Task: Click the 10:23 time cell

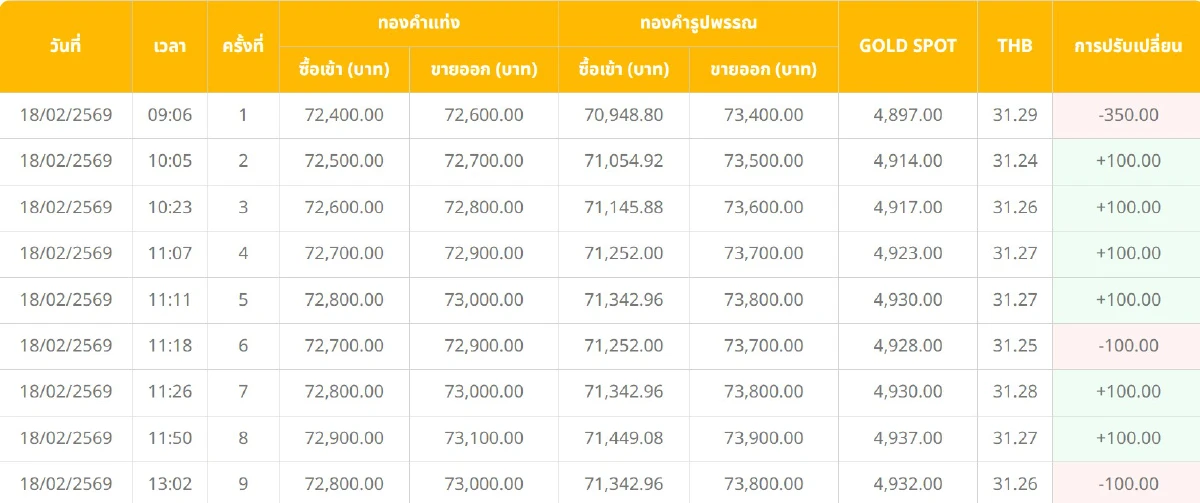Action: (x=170, y=207)
